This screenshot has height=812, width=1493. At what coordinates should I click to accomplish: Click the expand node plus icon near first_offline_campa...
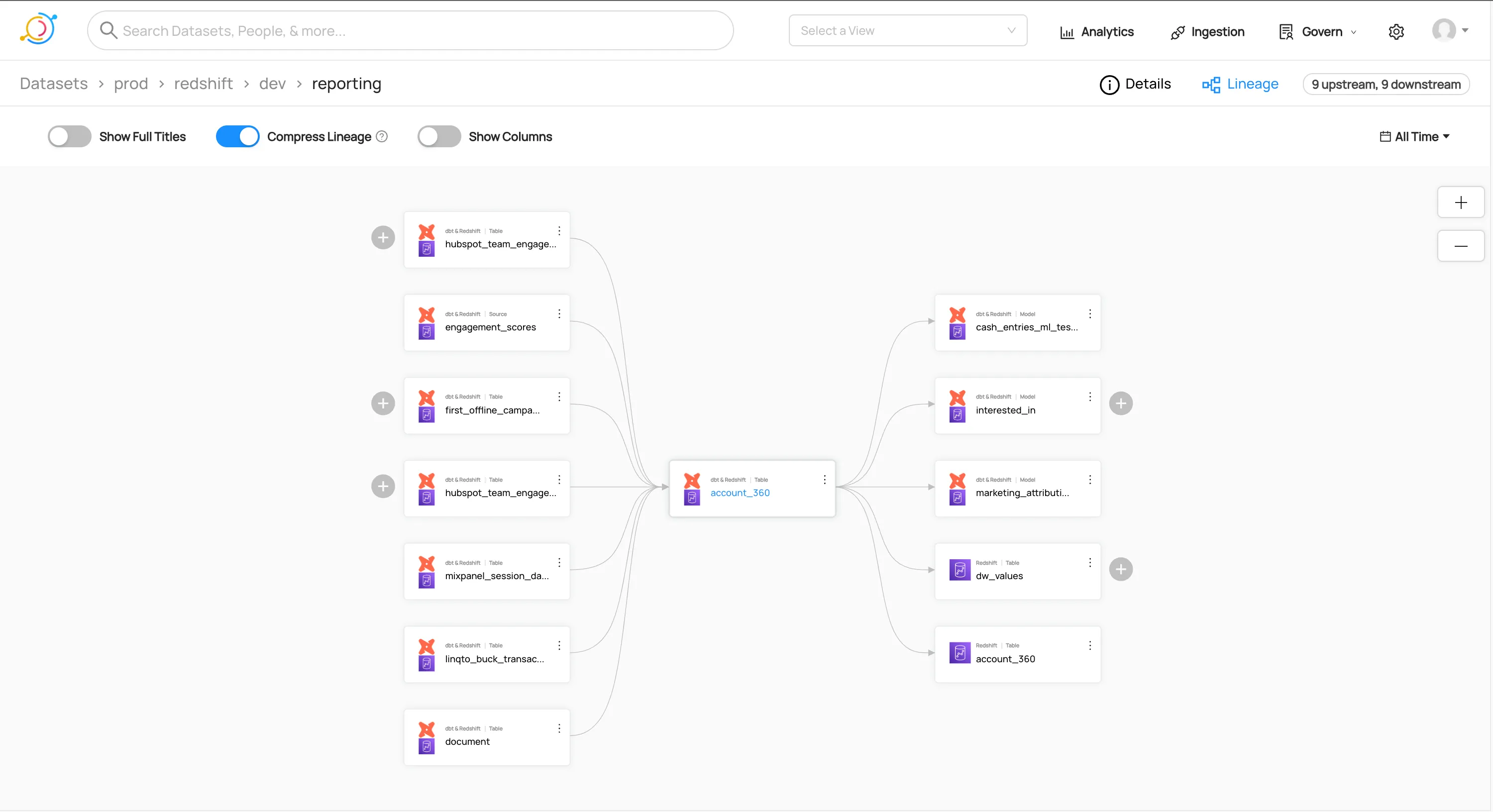tap(384, 403)
